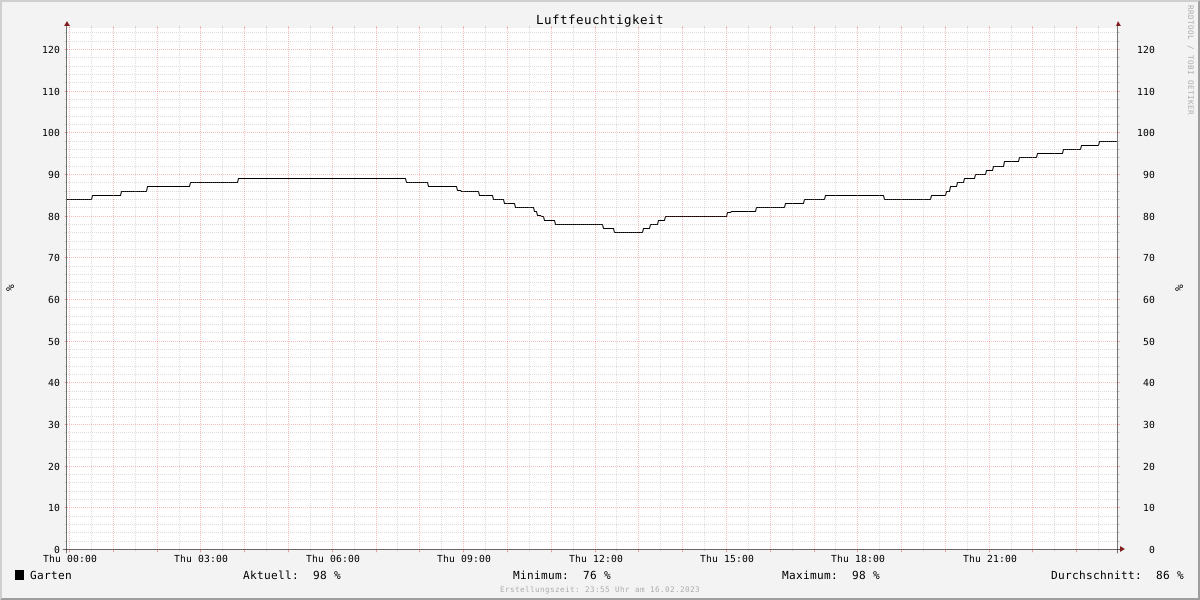Viewport: 1200px width, 600px height.
Task: Click the 0 label on the right axis
Action: pyautogui.click(x=1152, y=549)
